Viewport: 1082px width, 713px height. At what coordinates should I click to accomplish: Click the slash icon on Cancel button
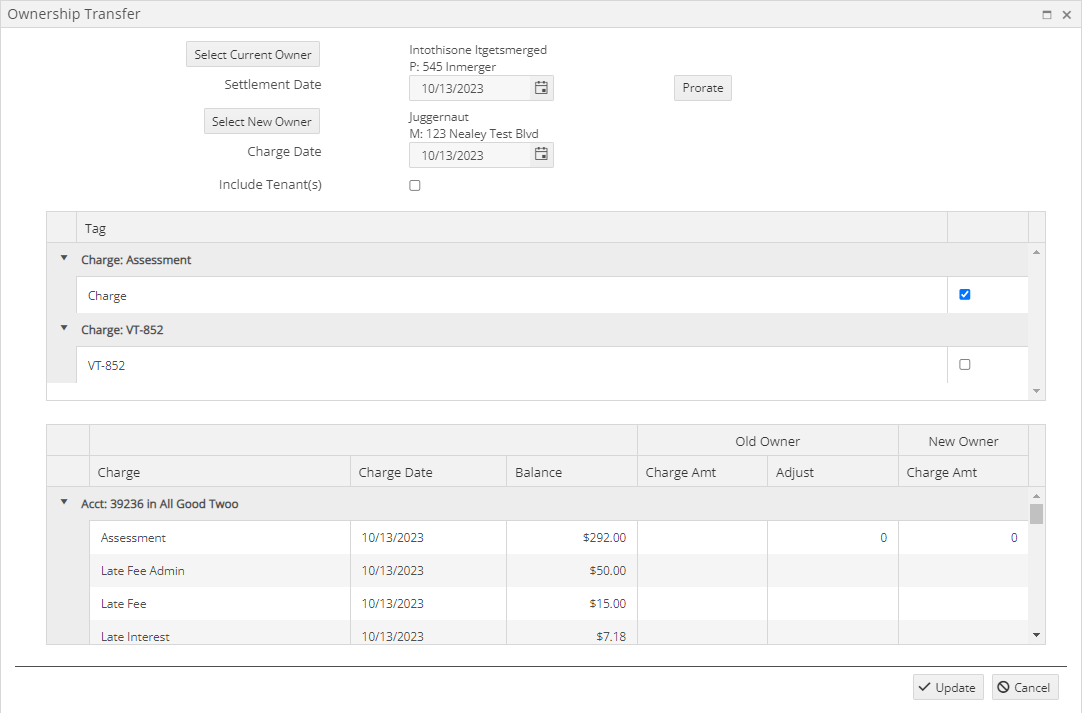click(1004, 687)
